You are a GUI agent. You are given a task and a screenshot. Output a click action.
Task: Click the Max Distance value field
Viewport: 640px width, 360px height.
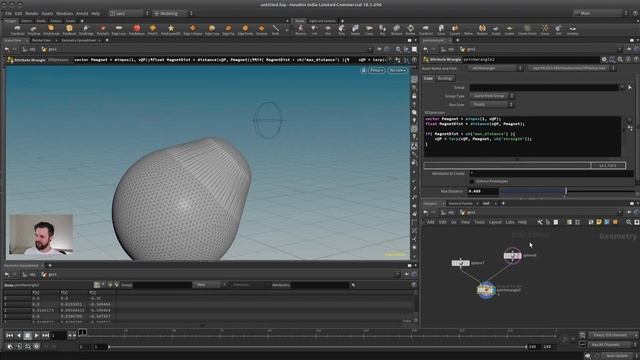pyautogui.click(x=483, y=191)
